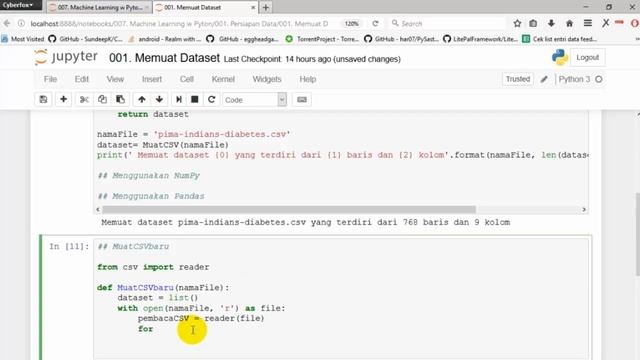Save notebook with the floppy disk icon
Screen dimensions: 640x360
tap(43, 100)
